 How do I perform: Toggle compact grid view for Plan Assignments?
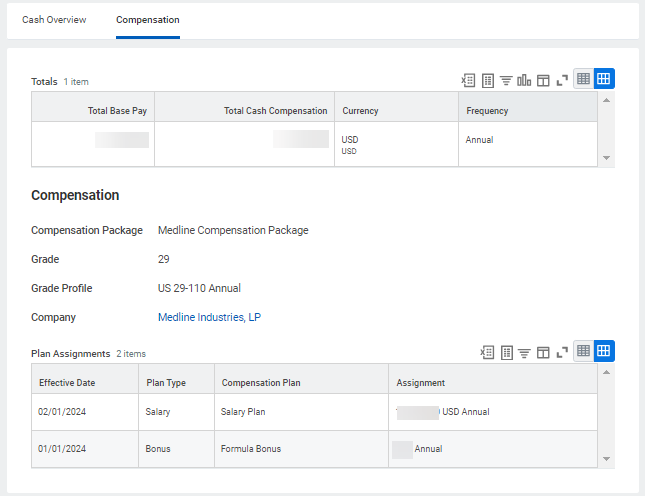point(584,352)
